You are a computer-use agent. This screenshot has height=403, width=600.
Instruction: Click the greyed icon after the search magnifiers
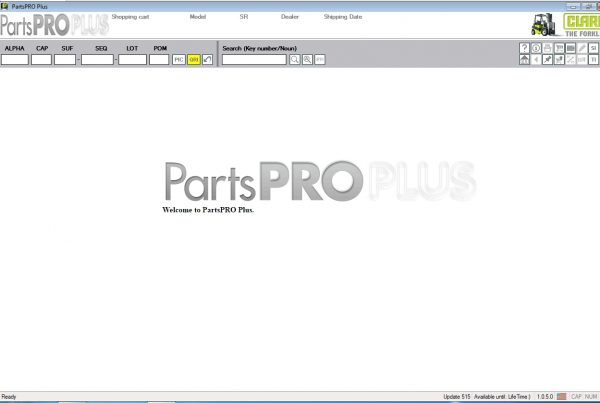pyautogui.click(x=320, y=60)
